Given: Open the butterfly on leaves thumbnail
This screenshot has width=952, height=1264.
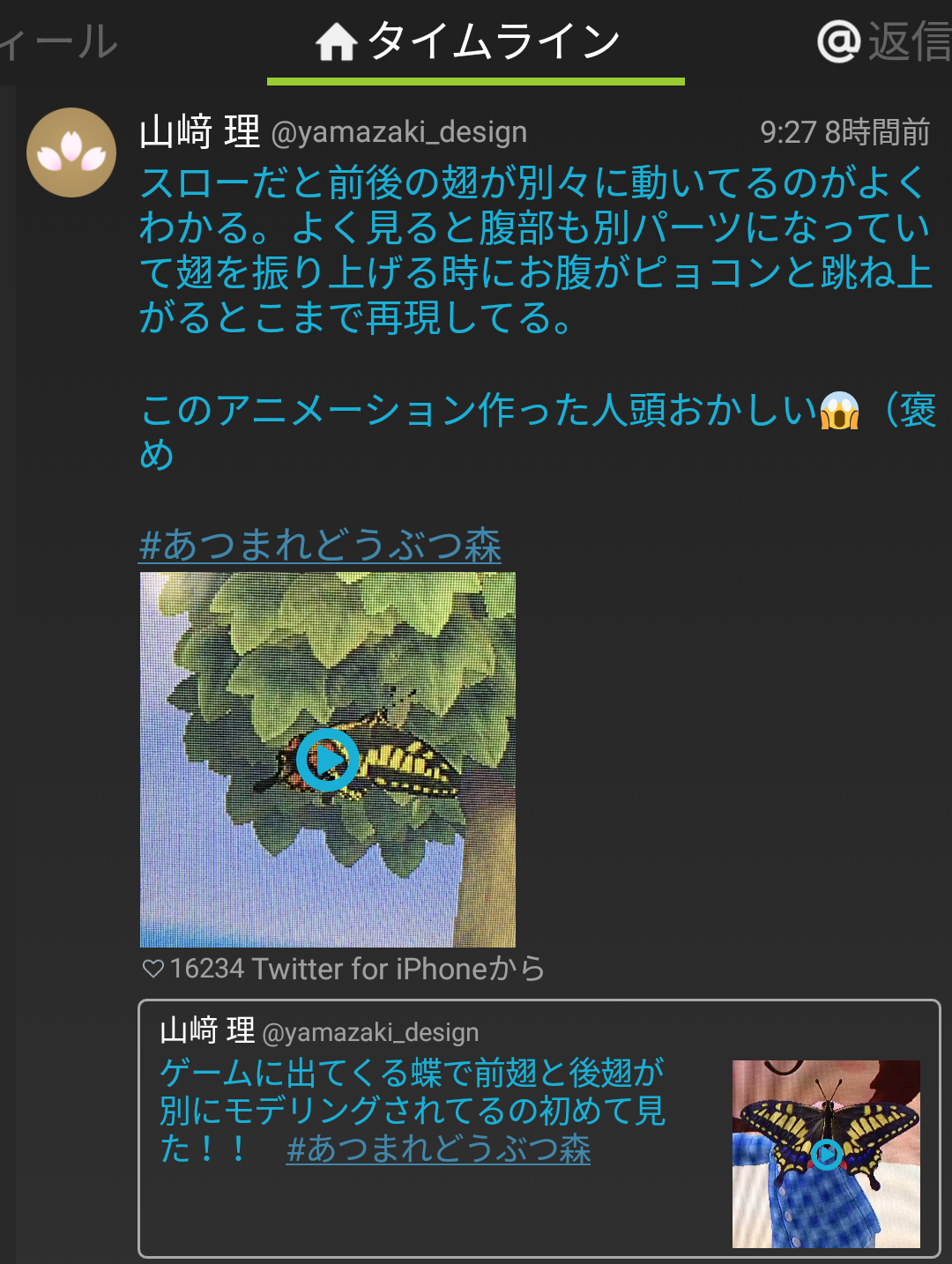Looking at the screenshot, I should [x=328, y=760].
